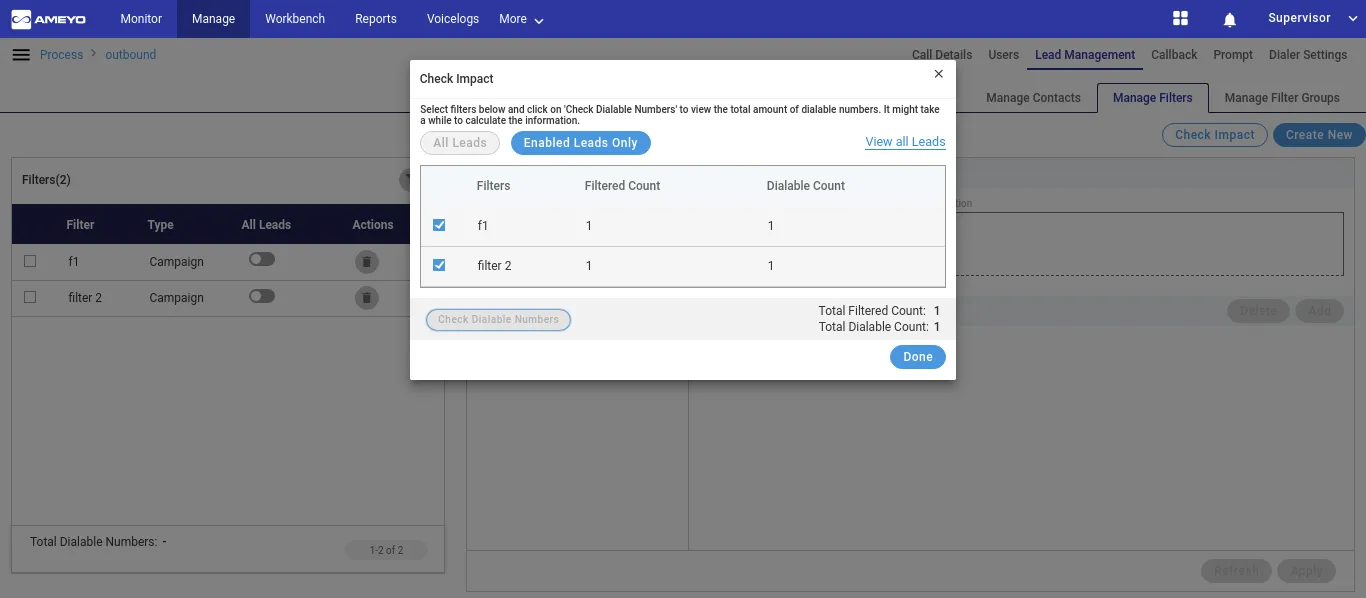The width and height of the screenshot is (1366, 598).
Task: Delete filter 2 with the trash icon
Action: 367,297
